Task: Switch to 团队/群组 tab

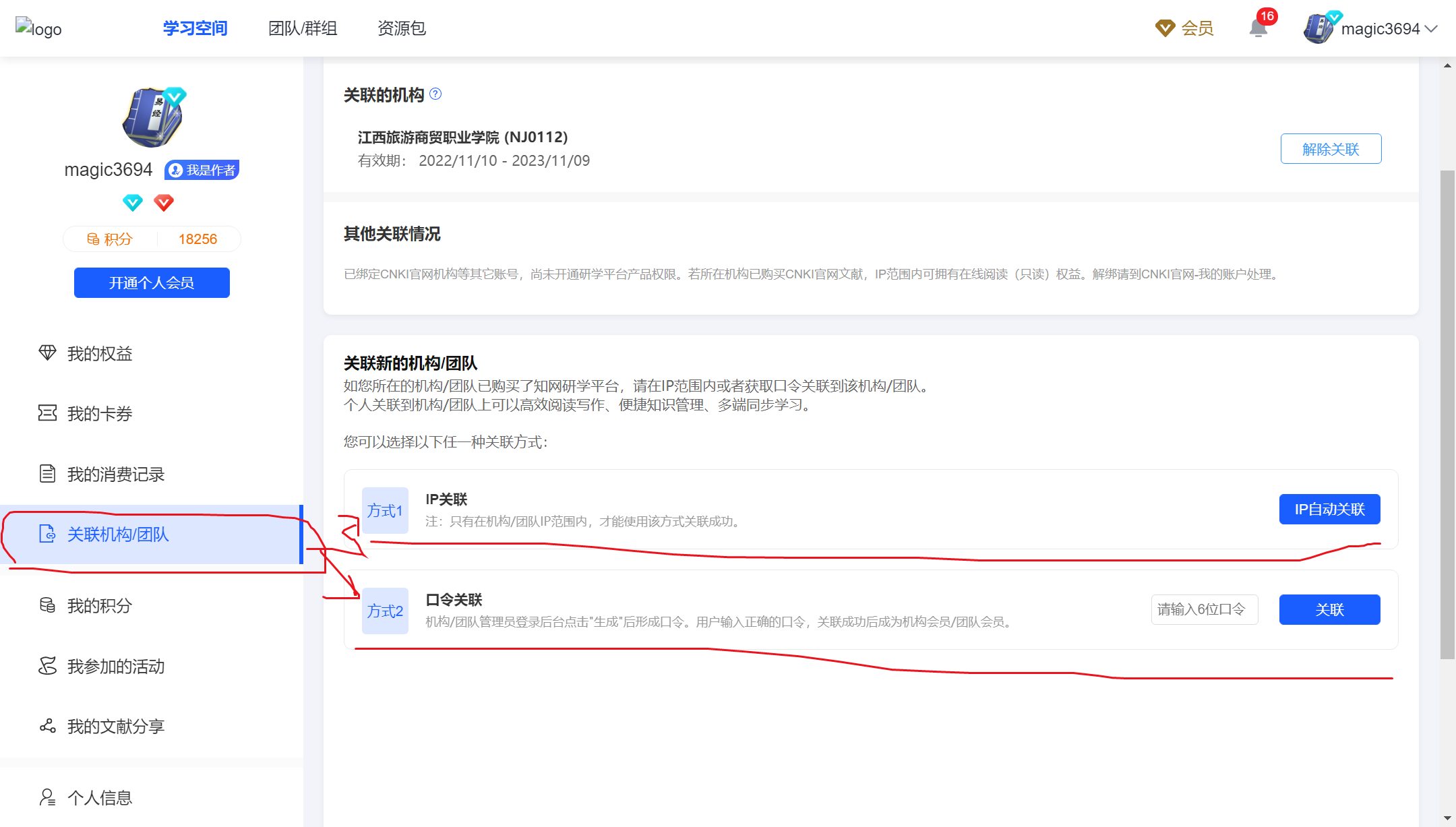Action: (x=303, y=28)
